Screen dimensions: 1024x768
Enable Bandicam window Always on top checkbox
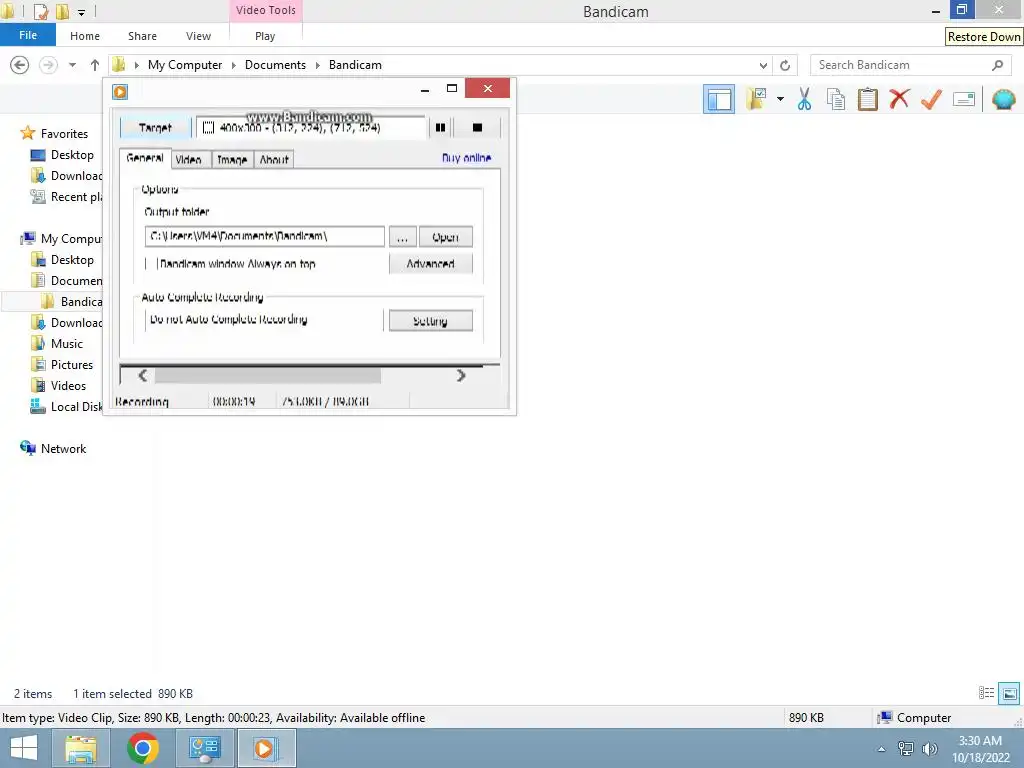click(x=150, y=264)
